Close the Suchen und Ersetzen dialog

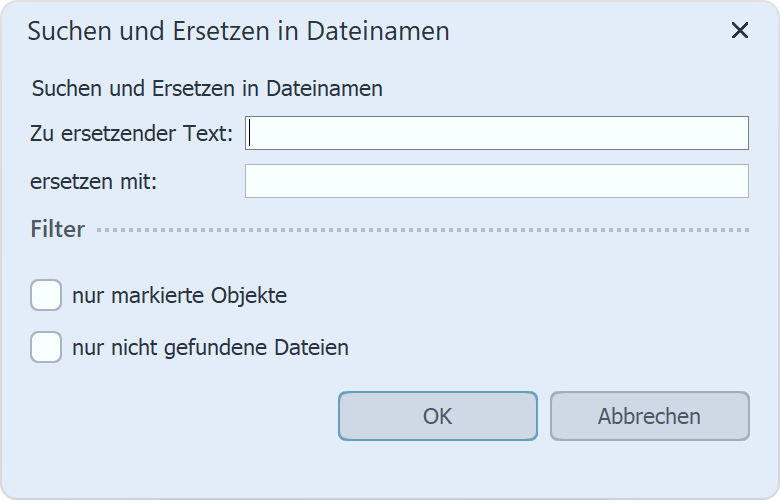tap(740, 31)
